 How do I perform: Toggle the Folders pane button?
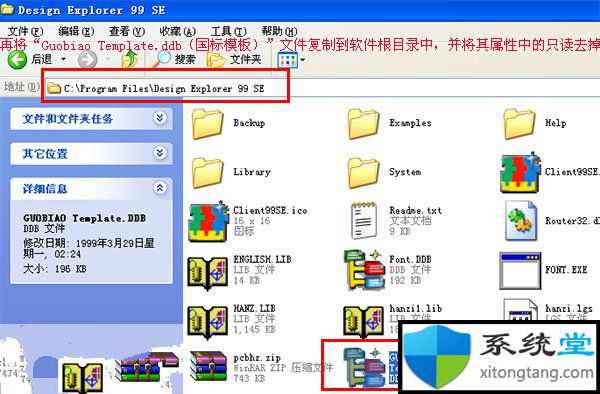233,60
